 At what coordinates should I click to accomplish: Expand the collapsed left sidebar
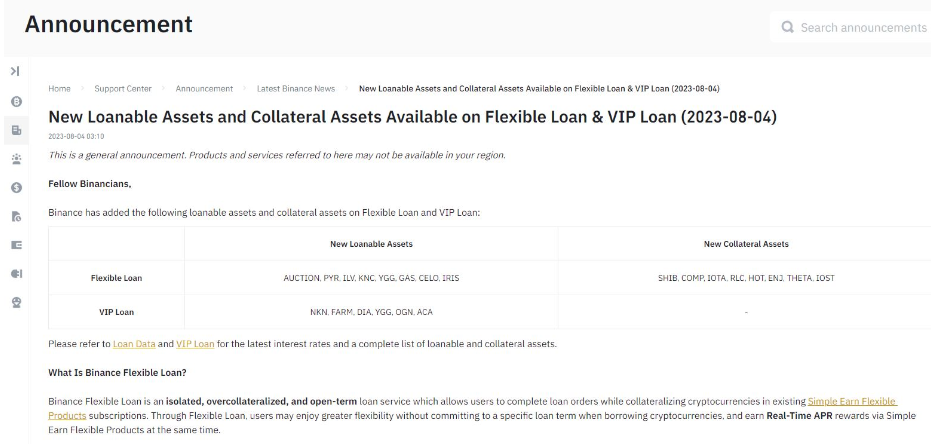(15, 71)
